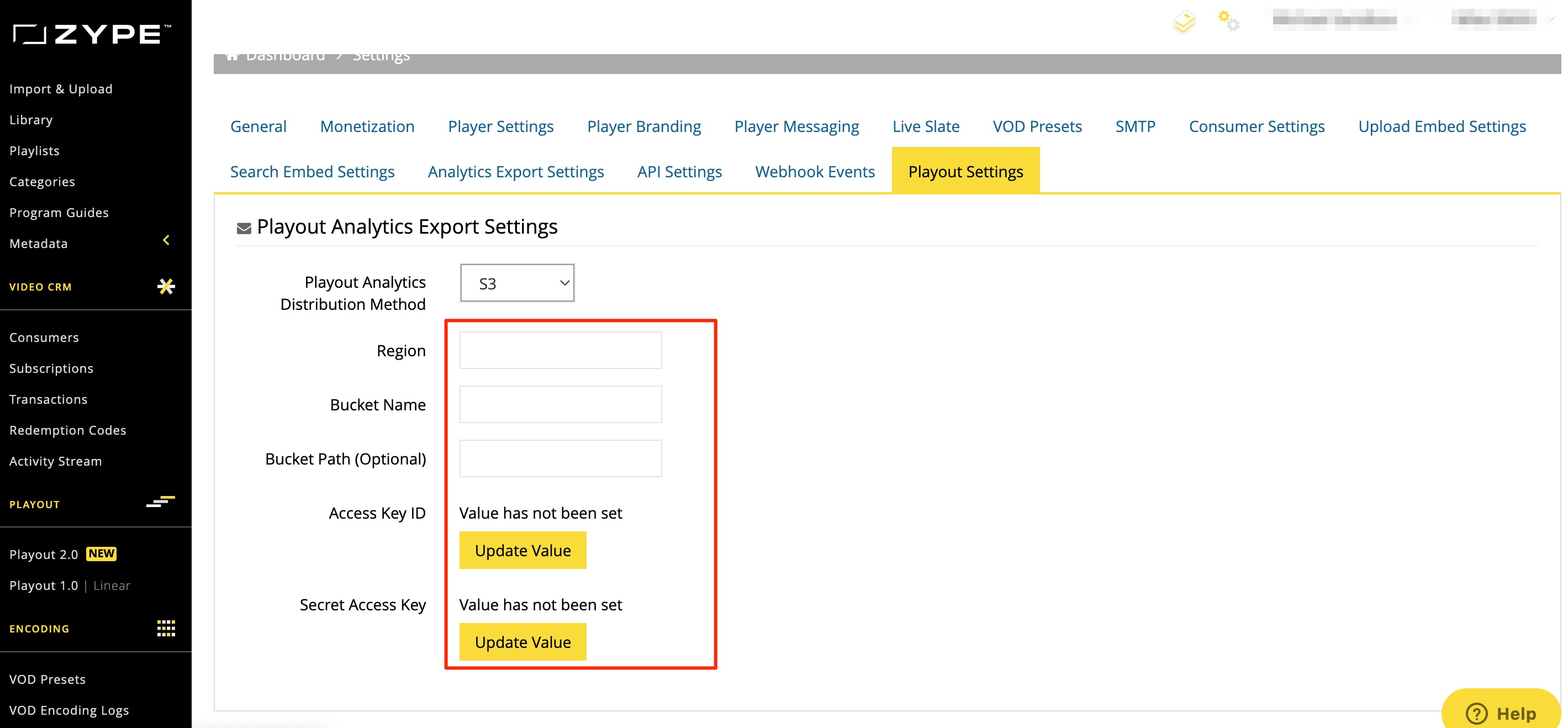Screen dimensions: 1568x728
Task: Open Upload Embed Settings tab
Action: point(1442,126)
